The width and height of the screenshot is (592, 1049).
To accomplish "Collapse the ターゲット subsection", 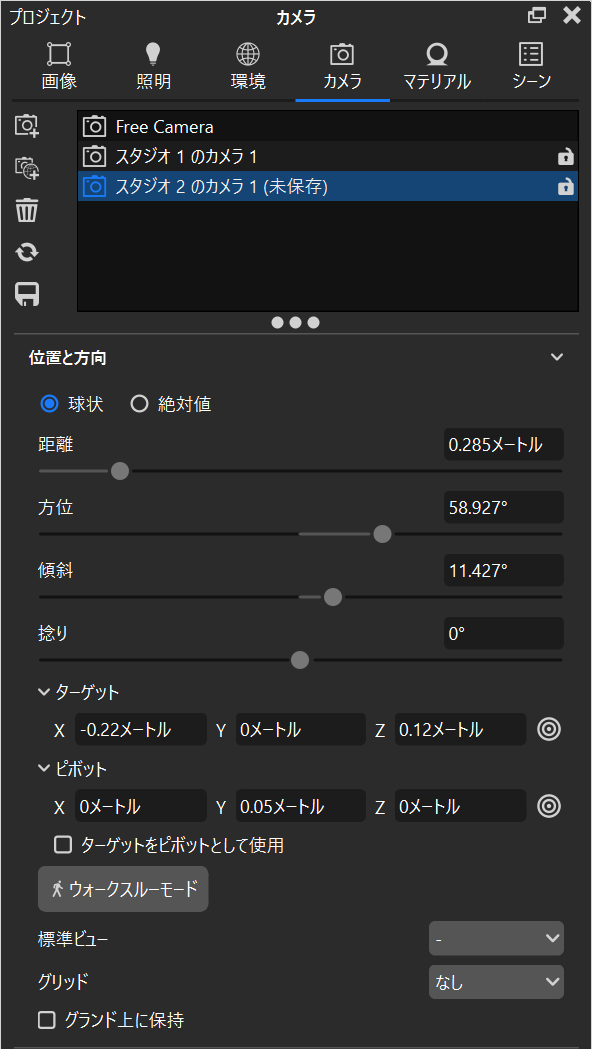I will (44, 691).
